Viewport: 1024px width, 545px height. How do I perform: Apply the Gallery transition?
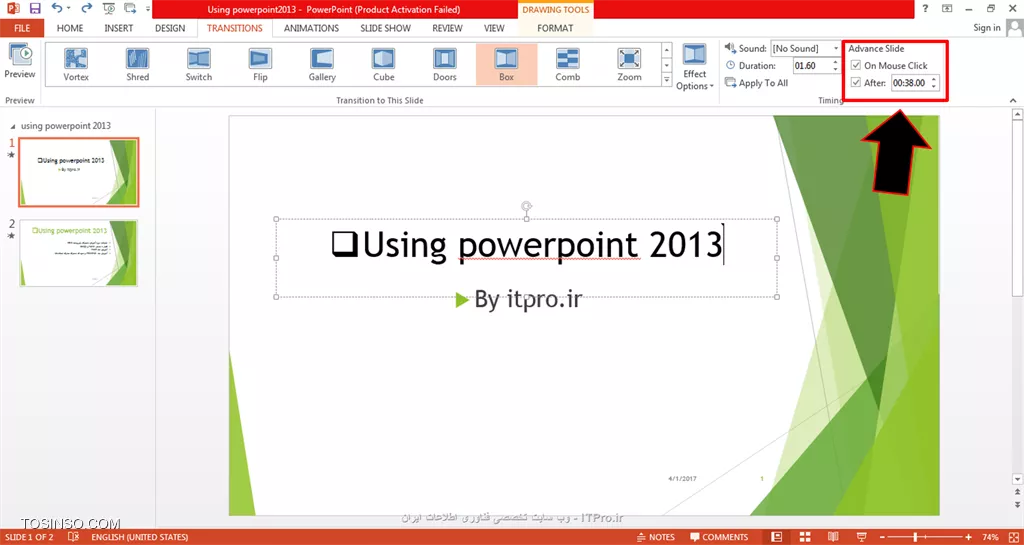coord(322,65)
